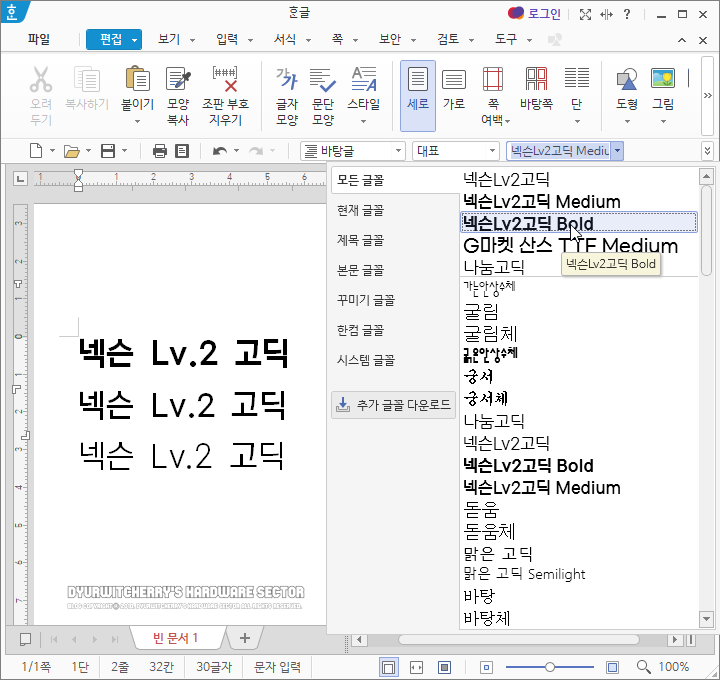This screenshot has height=680, width=720.
Task: Open the paragraph style 바탕글 dropdown
Action: (x=398, y=151)
